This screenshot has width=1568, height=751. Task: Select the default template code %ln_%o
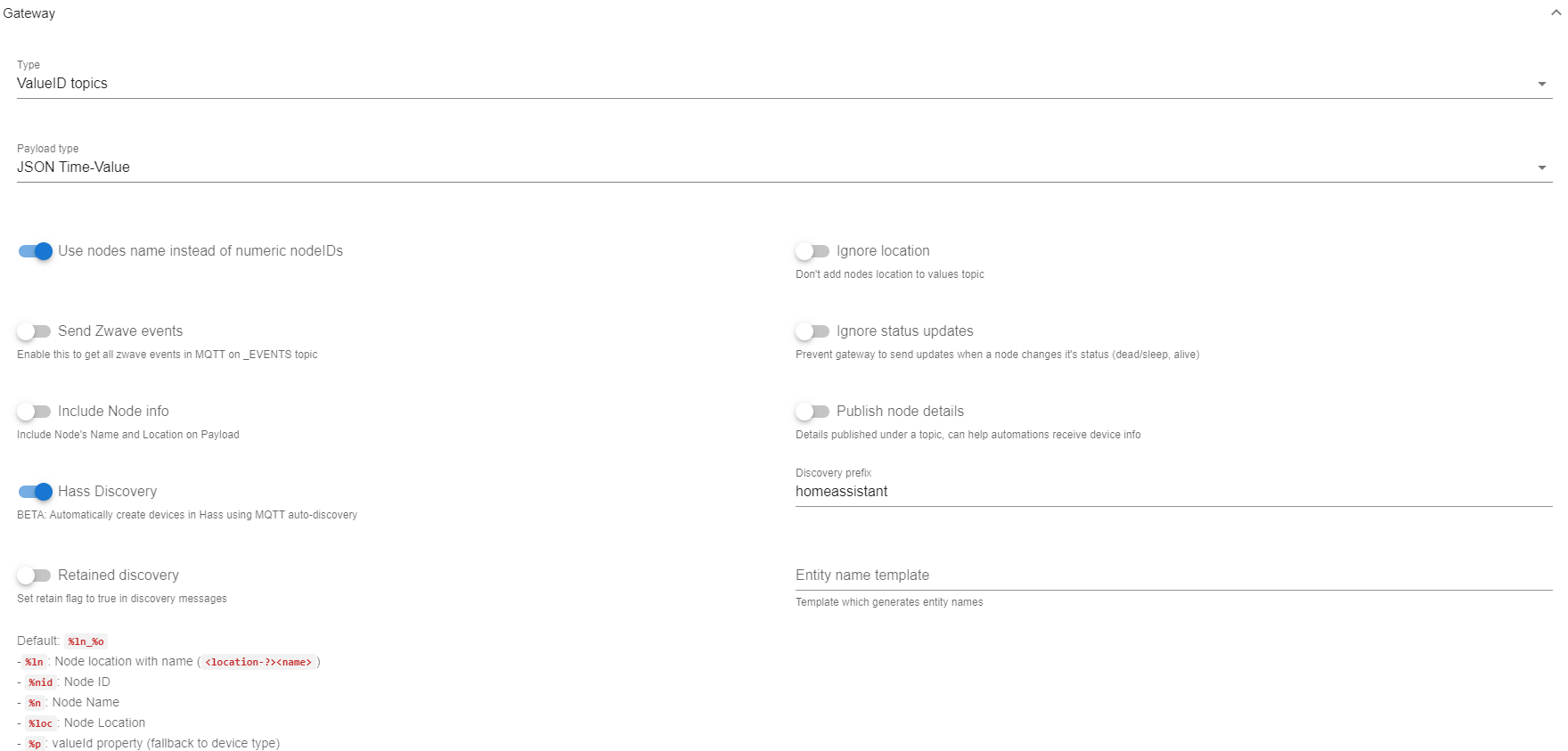86,641
